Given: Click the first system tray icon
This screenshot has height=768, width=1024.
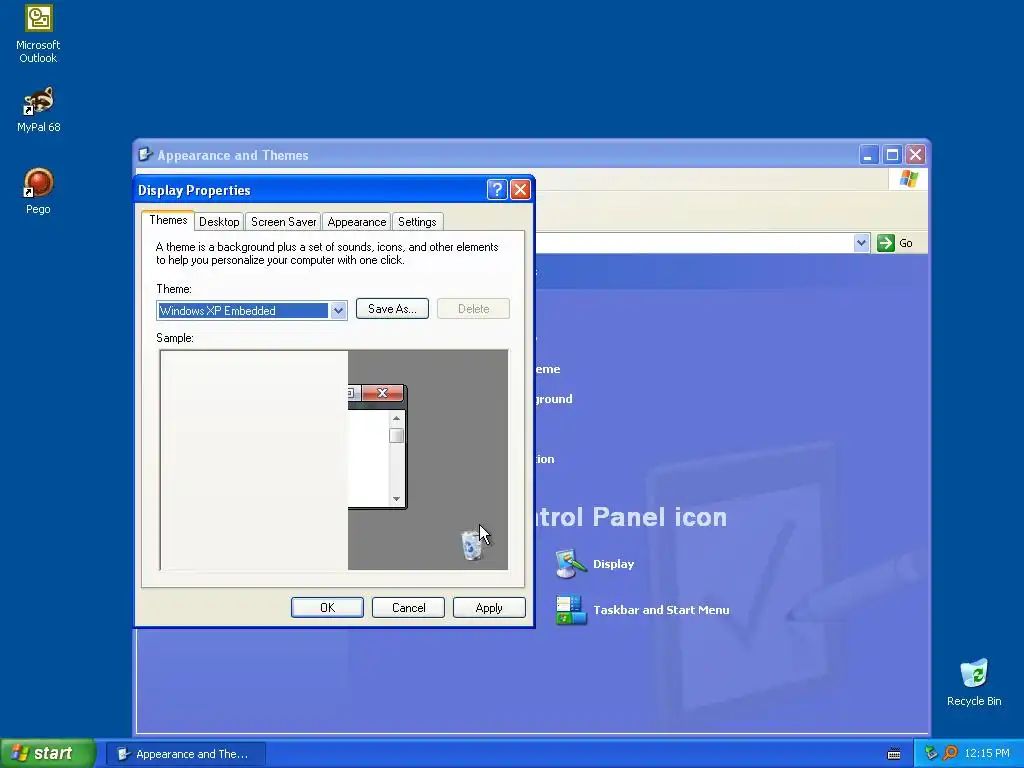Looking at the screenshot, I should (931, 753).
